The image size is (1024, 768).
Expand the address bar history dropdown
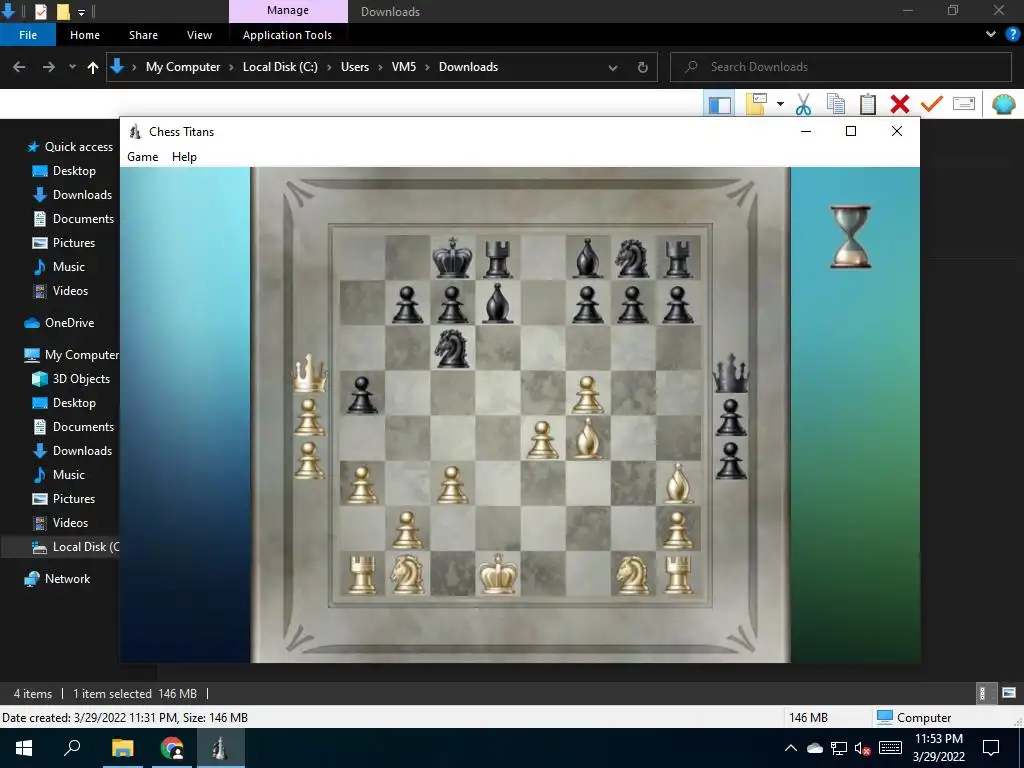click(613, 68)
